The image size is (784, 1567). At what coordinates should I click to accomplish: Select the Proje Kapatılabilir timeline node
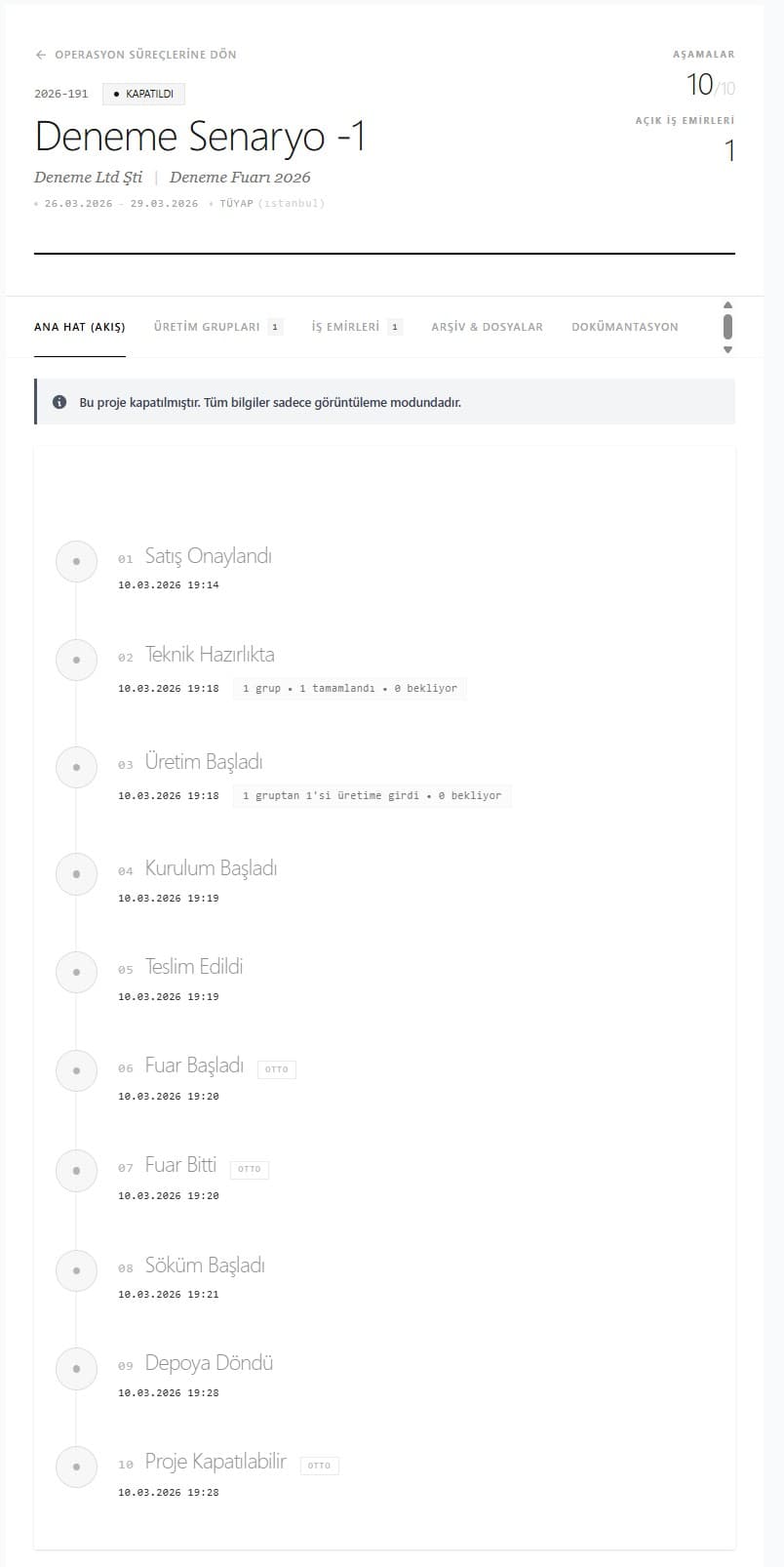click(76, 1467)
